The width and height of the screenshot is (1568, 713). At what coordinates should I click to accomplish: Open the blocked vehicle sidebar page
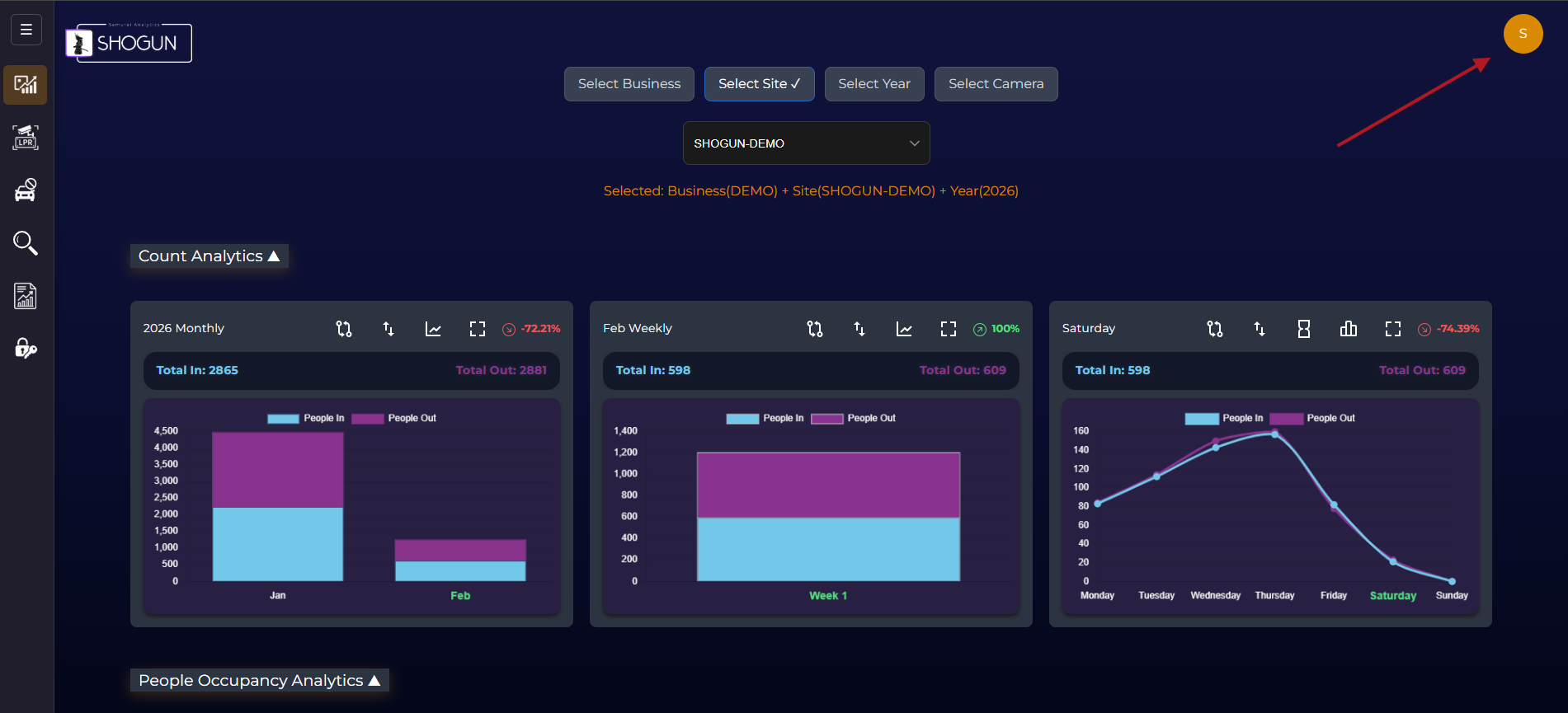tap(26, 190)
